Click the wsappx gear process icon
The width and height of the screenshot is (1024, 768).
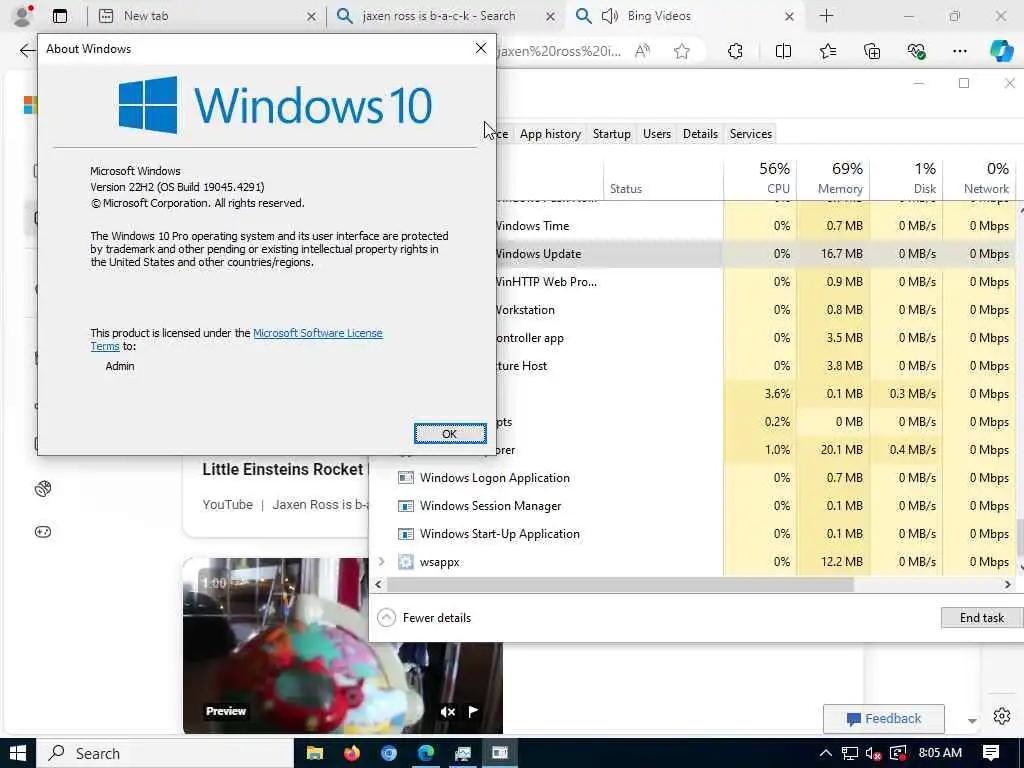pos(406,562)
